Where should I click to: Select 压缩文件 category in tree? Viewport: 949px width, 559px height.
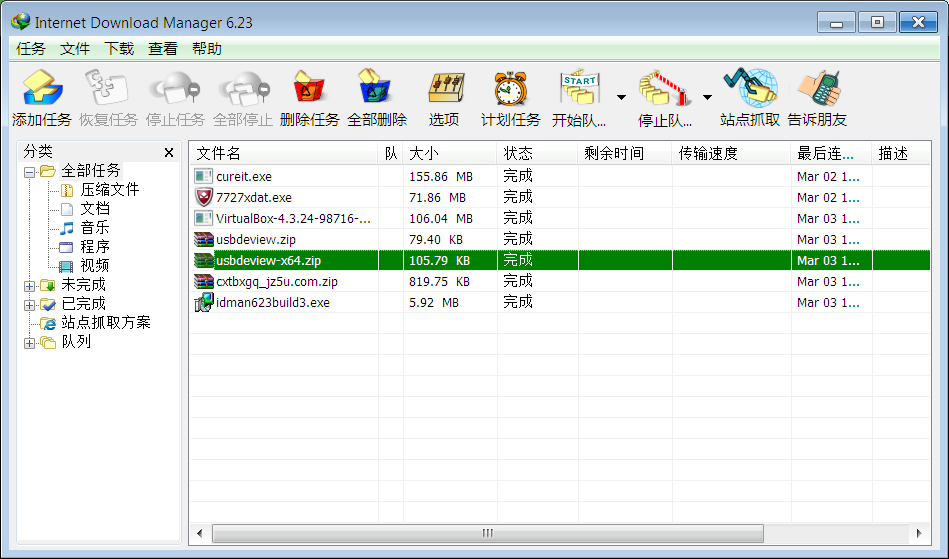click(x=110, y=190)
